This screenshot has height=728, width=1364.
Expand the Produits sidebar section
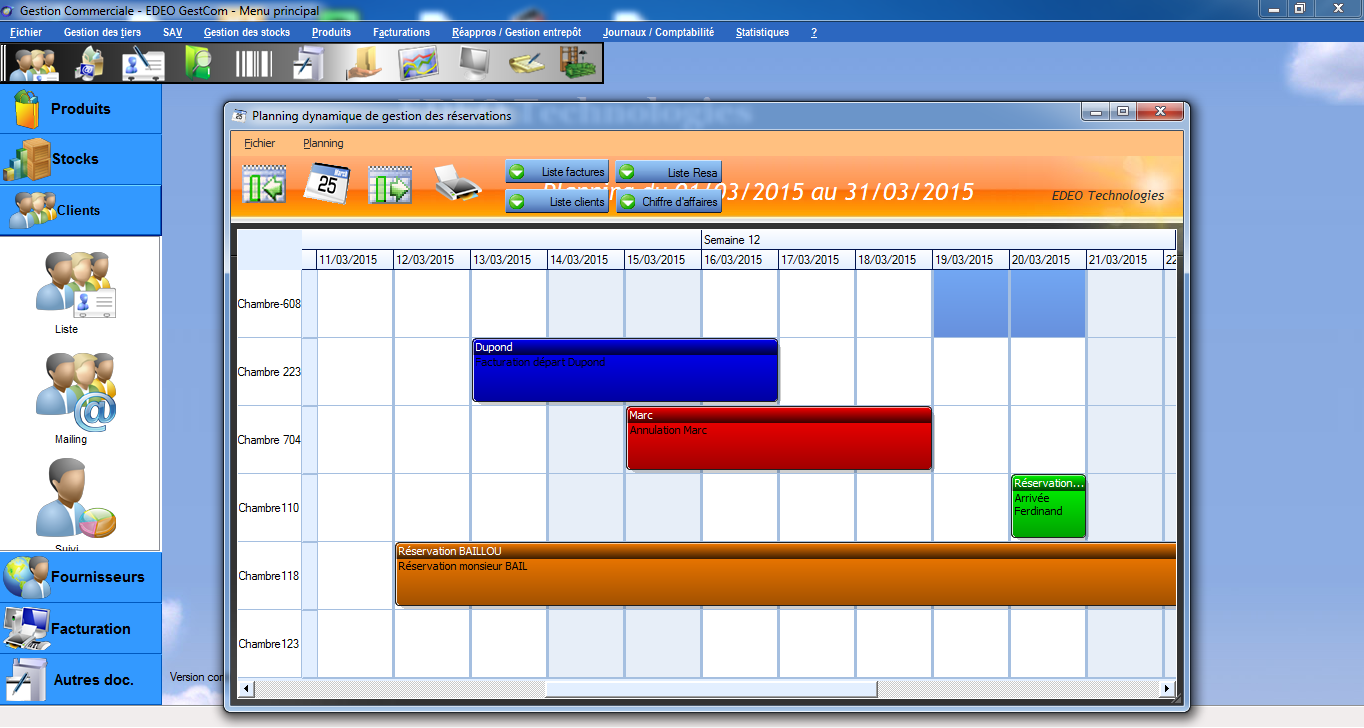(x=80, y=109)
